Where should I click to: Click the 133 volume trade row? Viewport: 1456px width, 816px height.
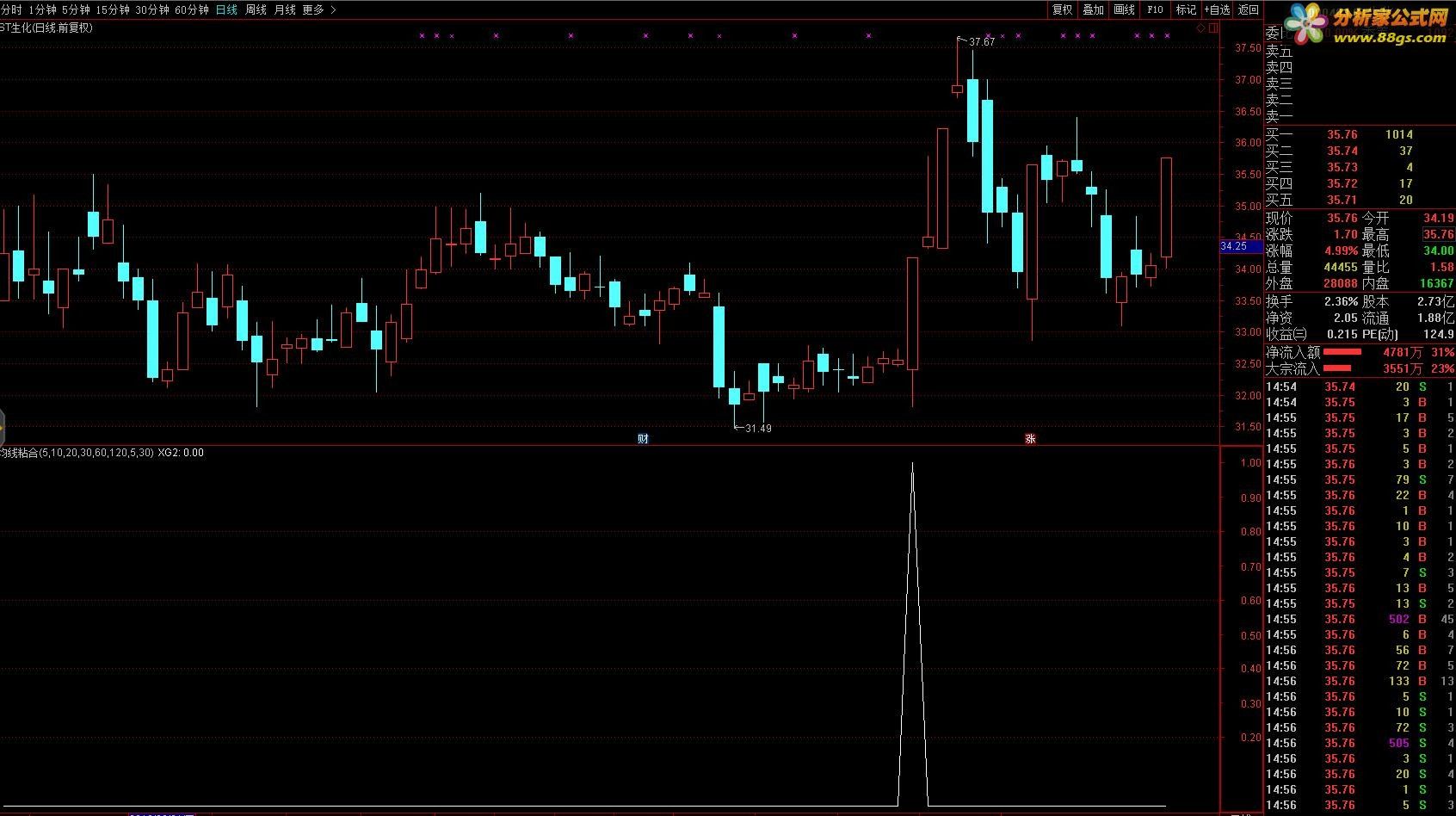tap(1359, 681)
